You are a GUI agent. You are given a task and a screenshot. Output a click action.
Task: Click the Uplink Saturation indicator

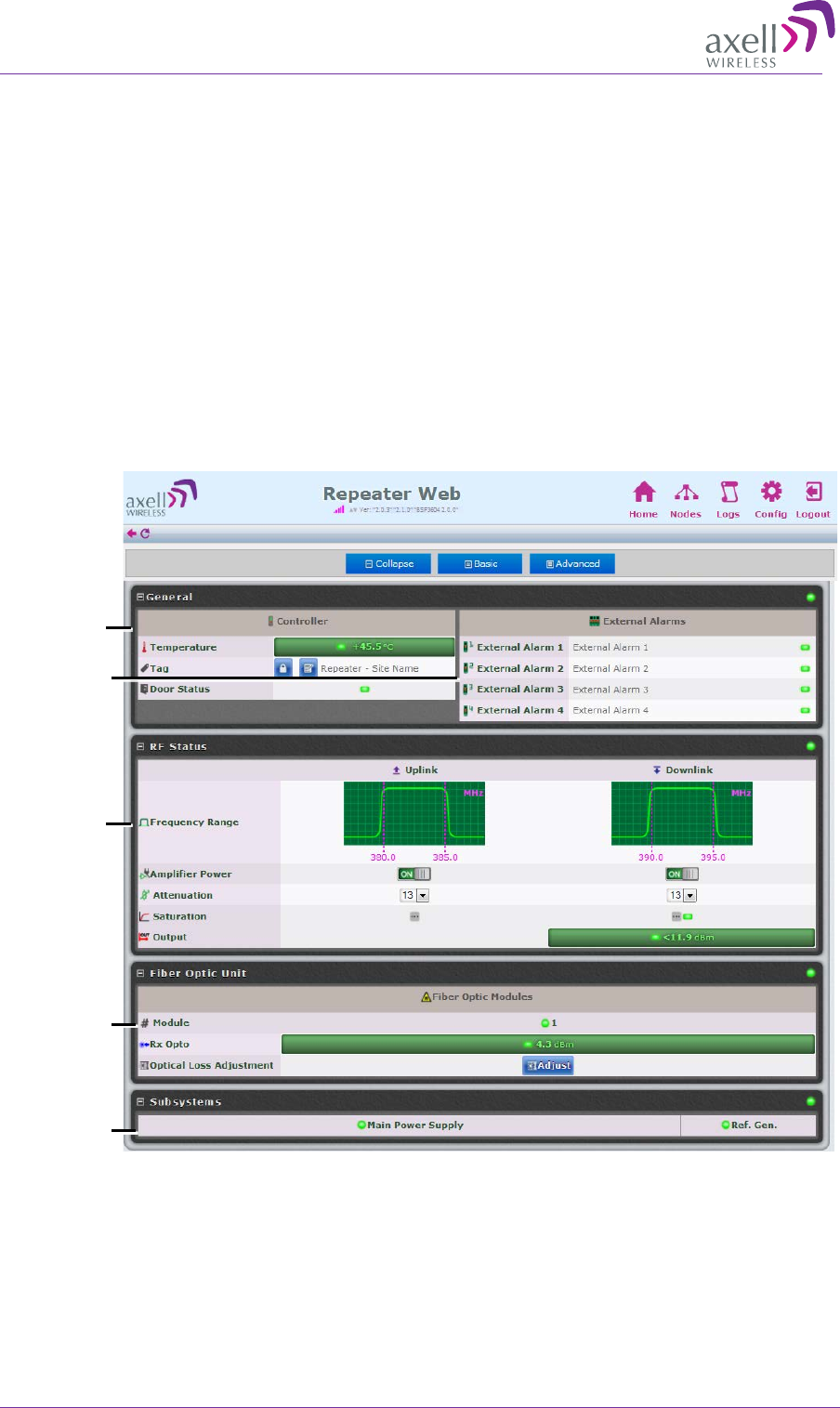[414, 916]
